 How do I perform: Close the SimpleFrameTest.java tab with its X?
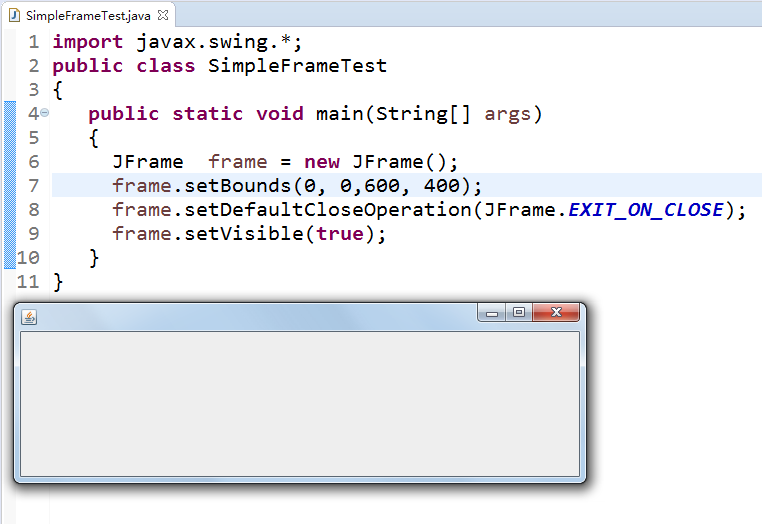[x=163, y=16]
